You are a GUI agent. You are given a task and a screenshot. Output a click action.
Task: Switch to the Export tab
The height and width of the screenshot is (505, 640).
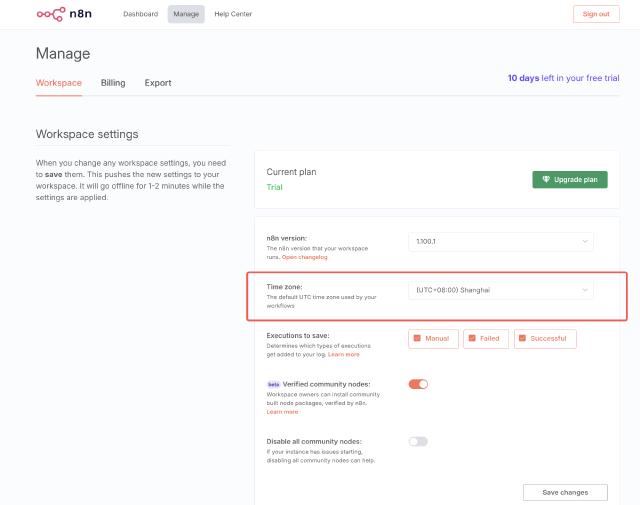tap(158, 83)
